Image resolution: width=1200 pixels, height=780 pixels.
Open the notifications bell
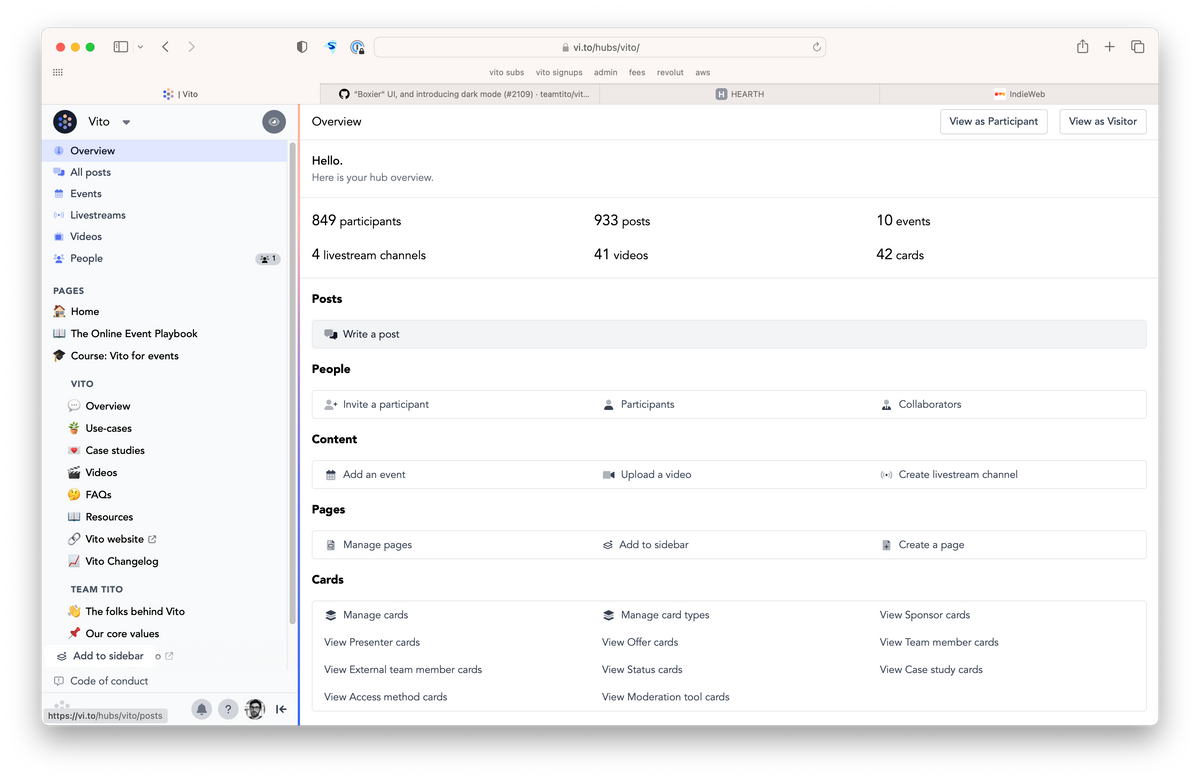point(201,709)
